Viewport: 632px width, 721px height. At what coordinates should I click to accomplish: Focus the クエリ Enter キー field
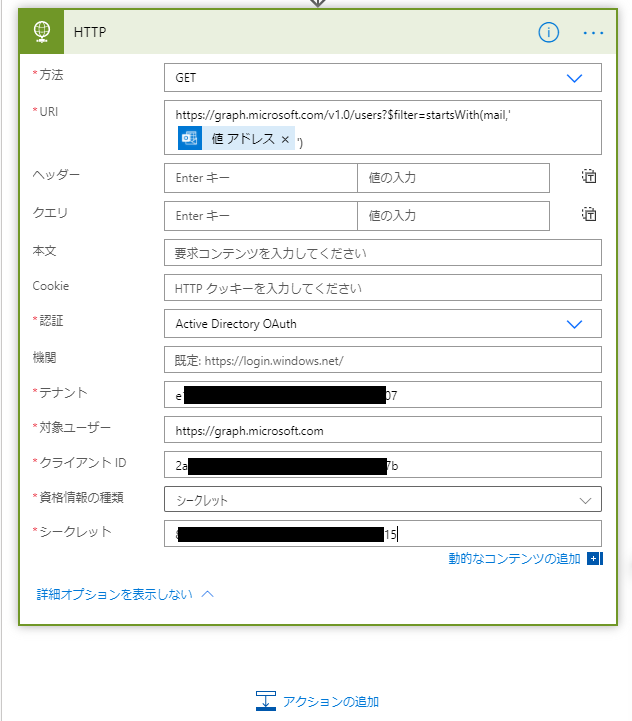[261, 216]
